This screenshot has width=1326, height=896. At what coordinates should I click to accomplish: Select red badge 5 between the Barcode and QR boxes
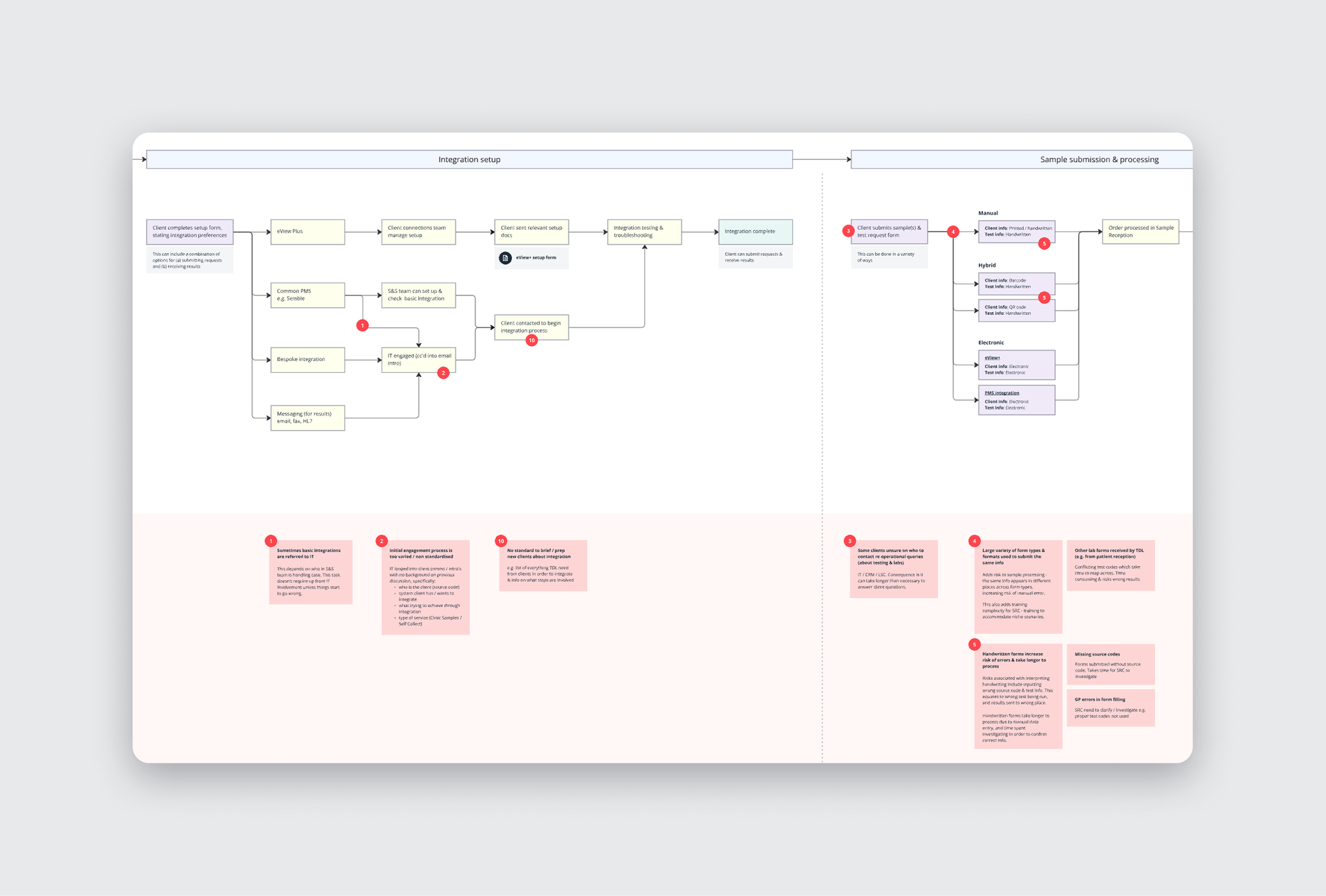[1044, 298]
